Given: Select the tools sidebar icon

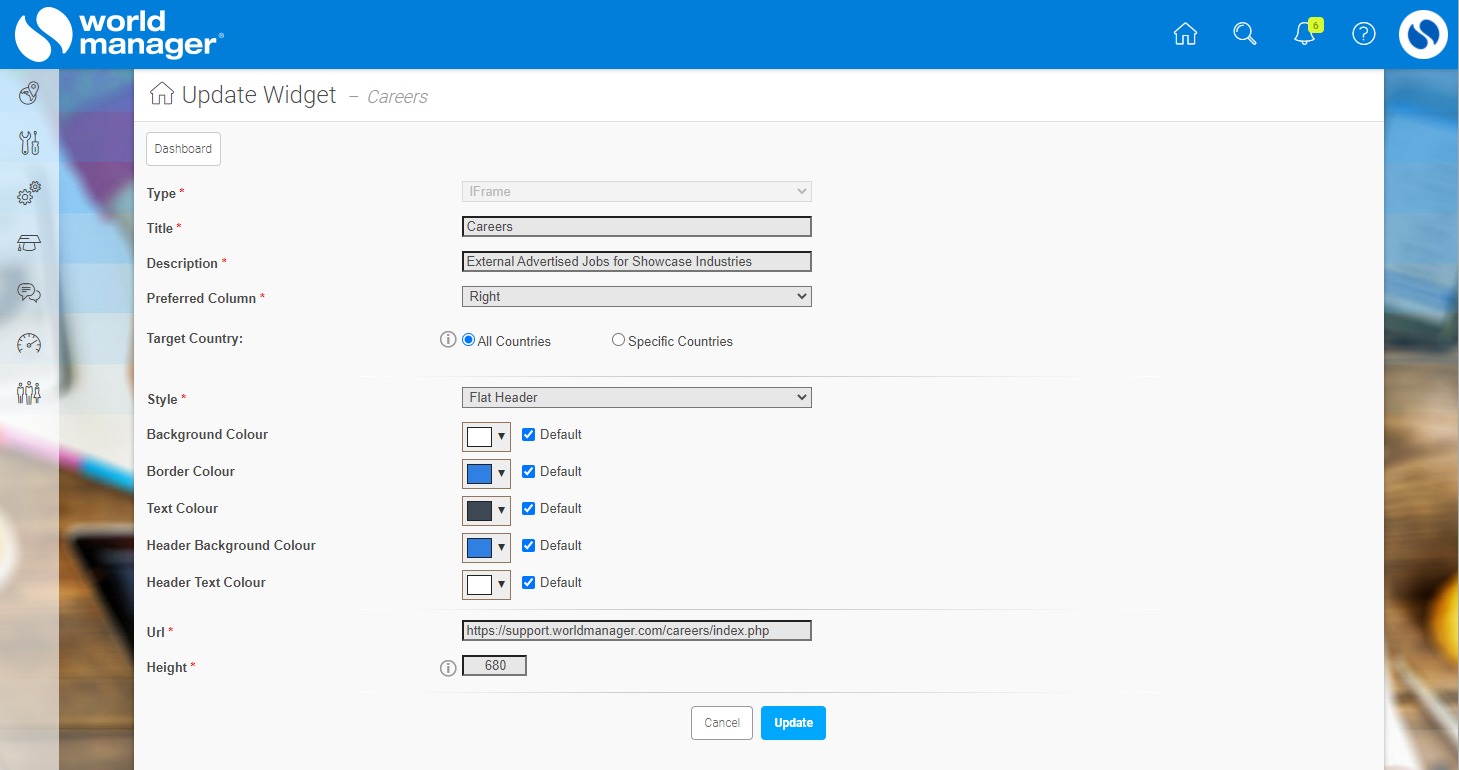Looking at the screenshot, I should 28,143.
